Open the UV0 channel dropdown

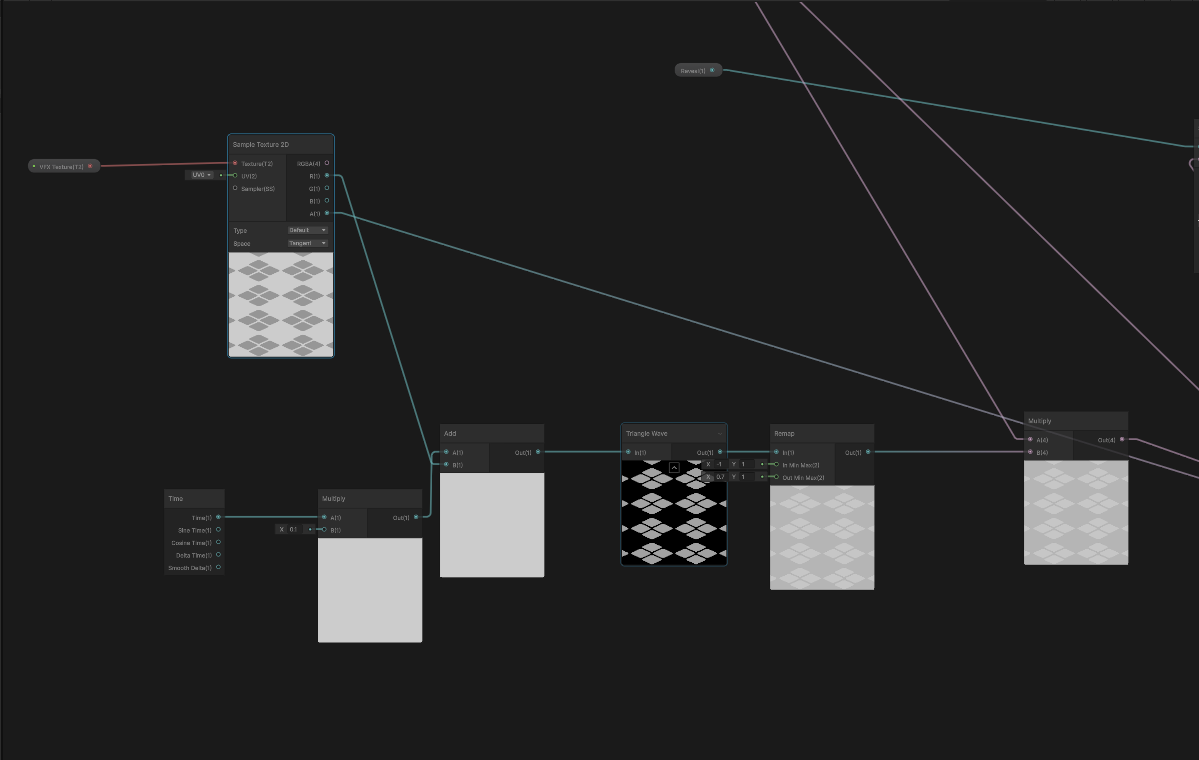click(x=202, y=175)
